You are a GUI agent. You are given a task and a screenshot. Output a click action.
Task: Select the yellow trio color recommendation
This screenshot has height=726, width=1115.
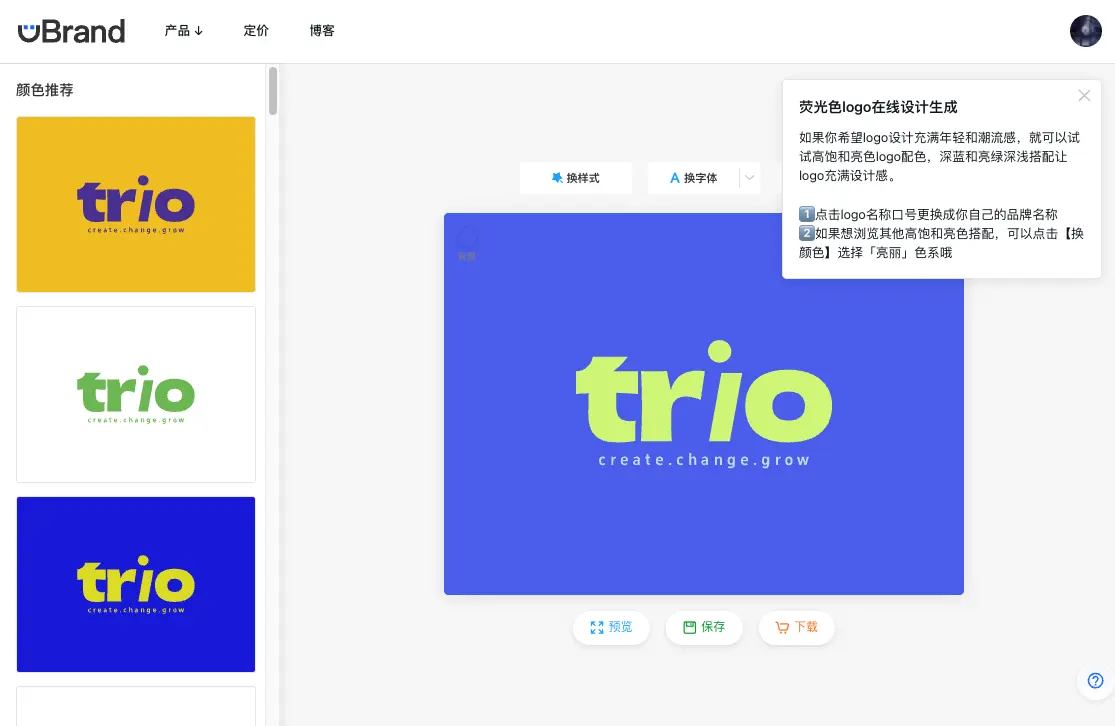(x=135, y=204)
